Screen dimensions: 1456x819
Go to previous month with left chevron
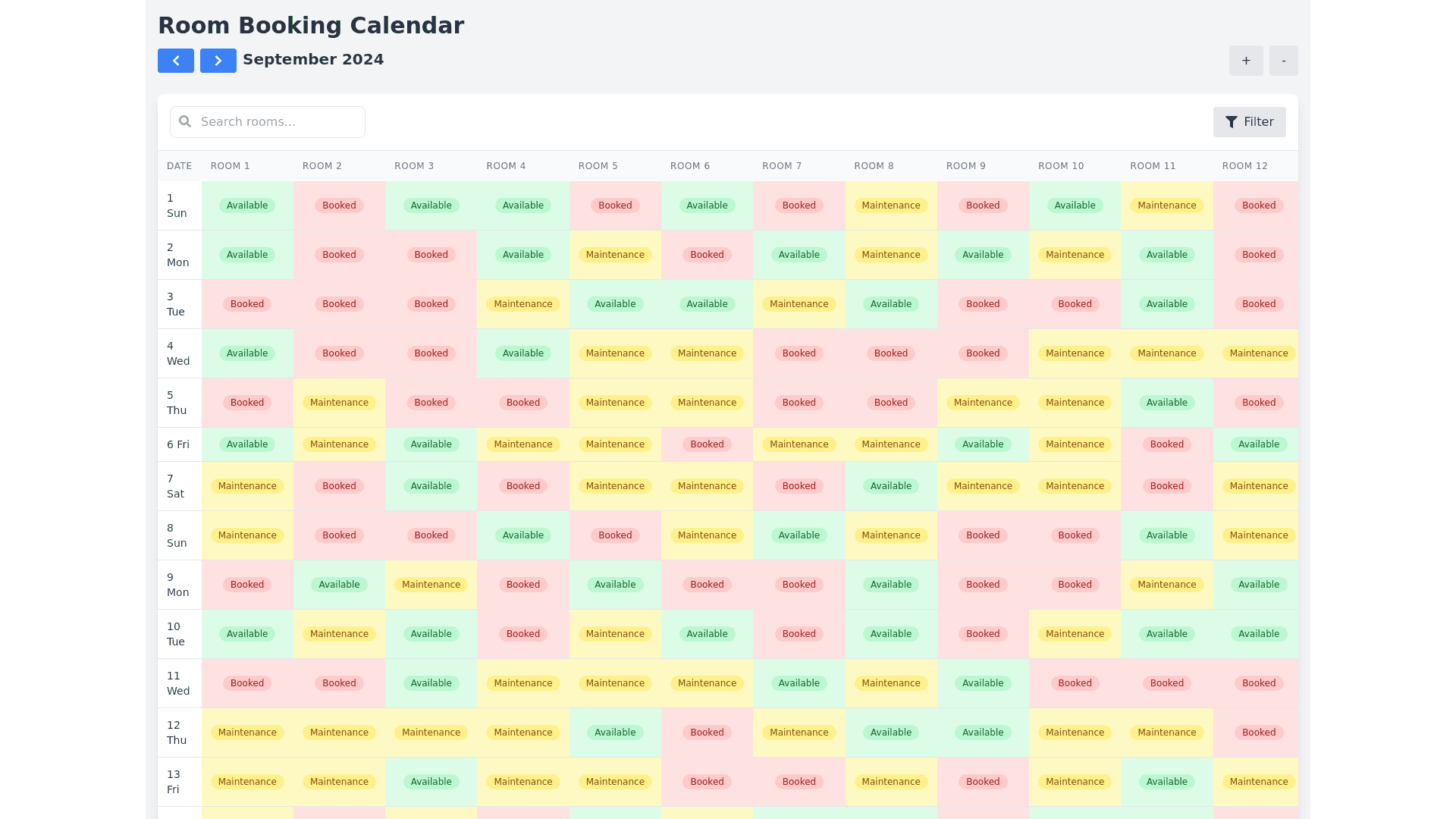(176, 61)
